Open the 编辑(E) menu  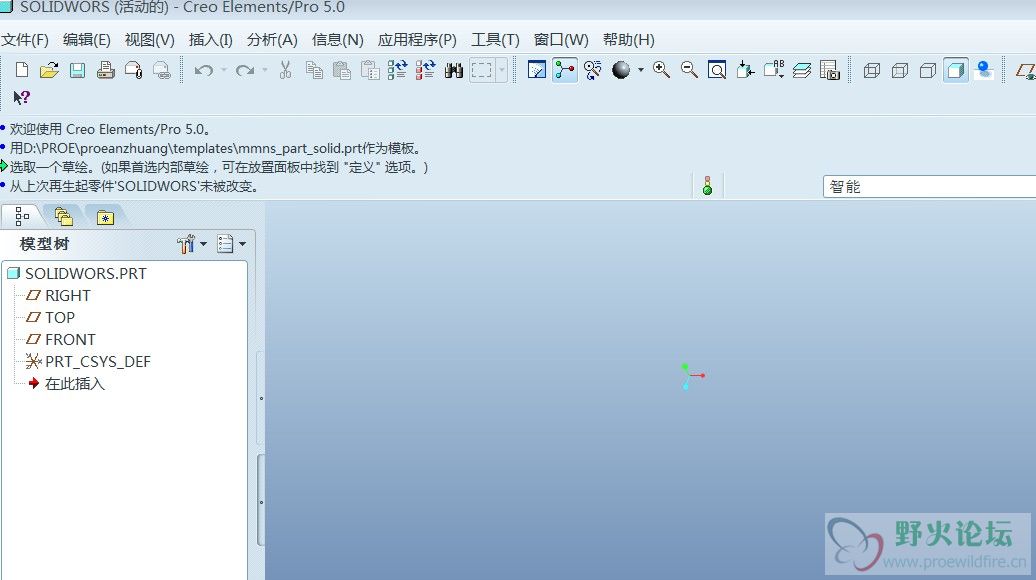87,40
